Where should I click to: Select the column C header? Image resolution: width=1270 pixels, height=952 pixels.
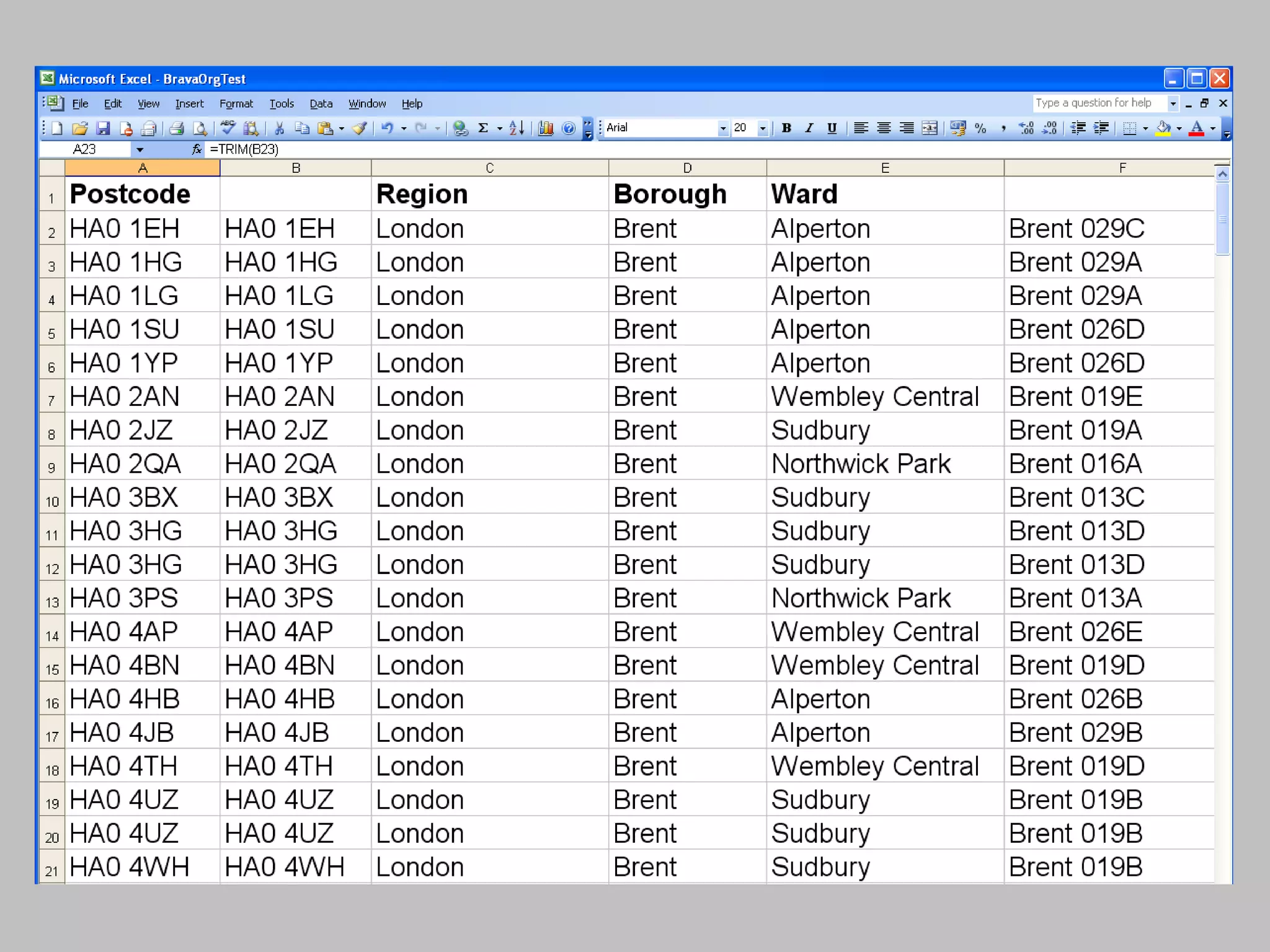click(489, 168)
